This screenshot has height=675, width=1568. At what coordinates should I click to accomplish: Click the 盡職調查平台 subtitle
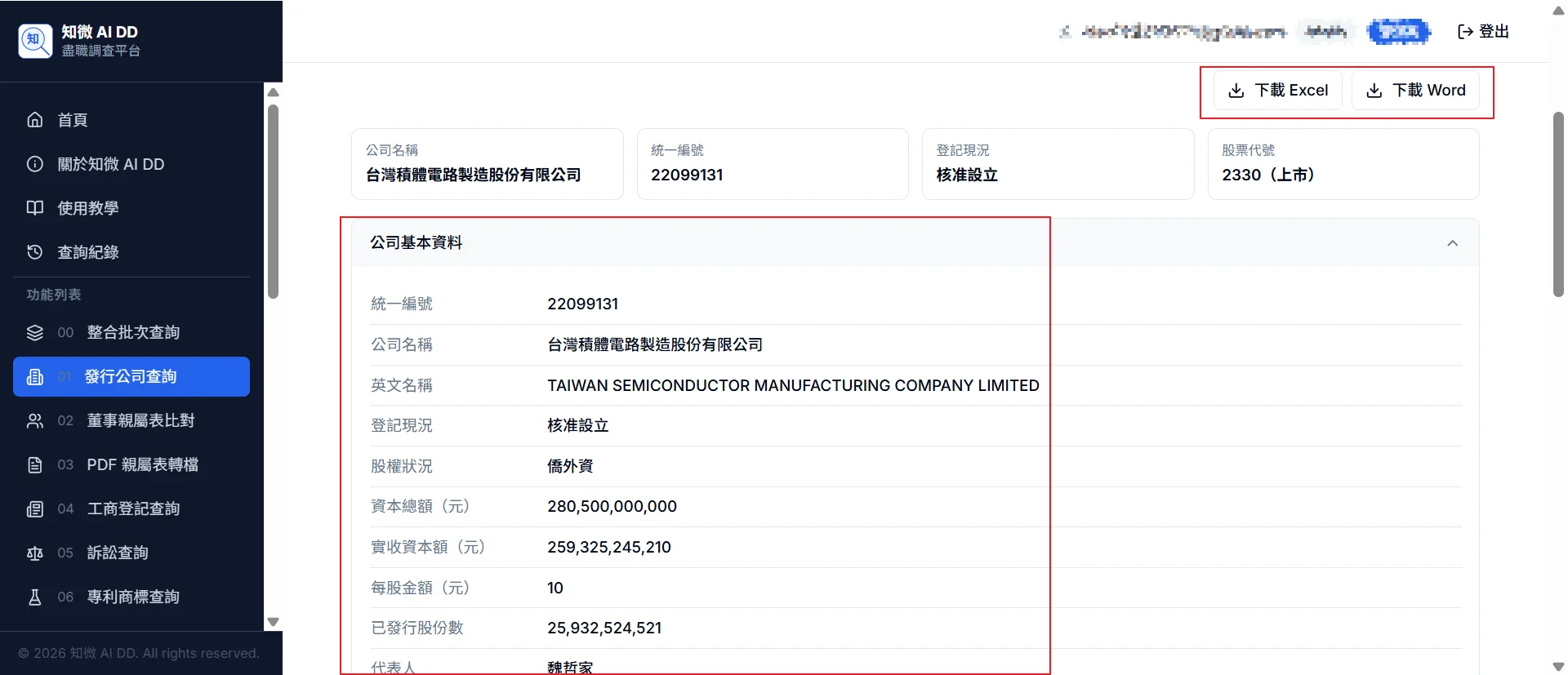(101, 51)
